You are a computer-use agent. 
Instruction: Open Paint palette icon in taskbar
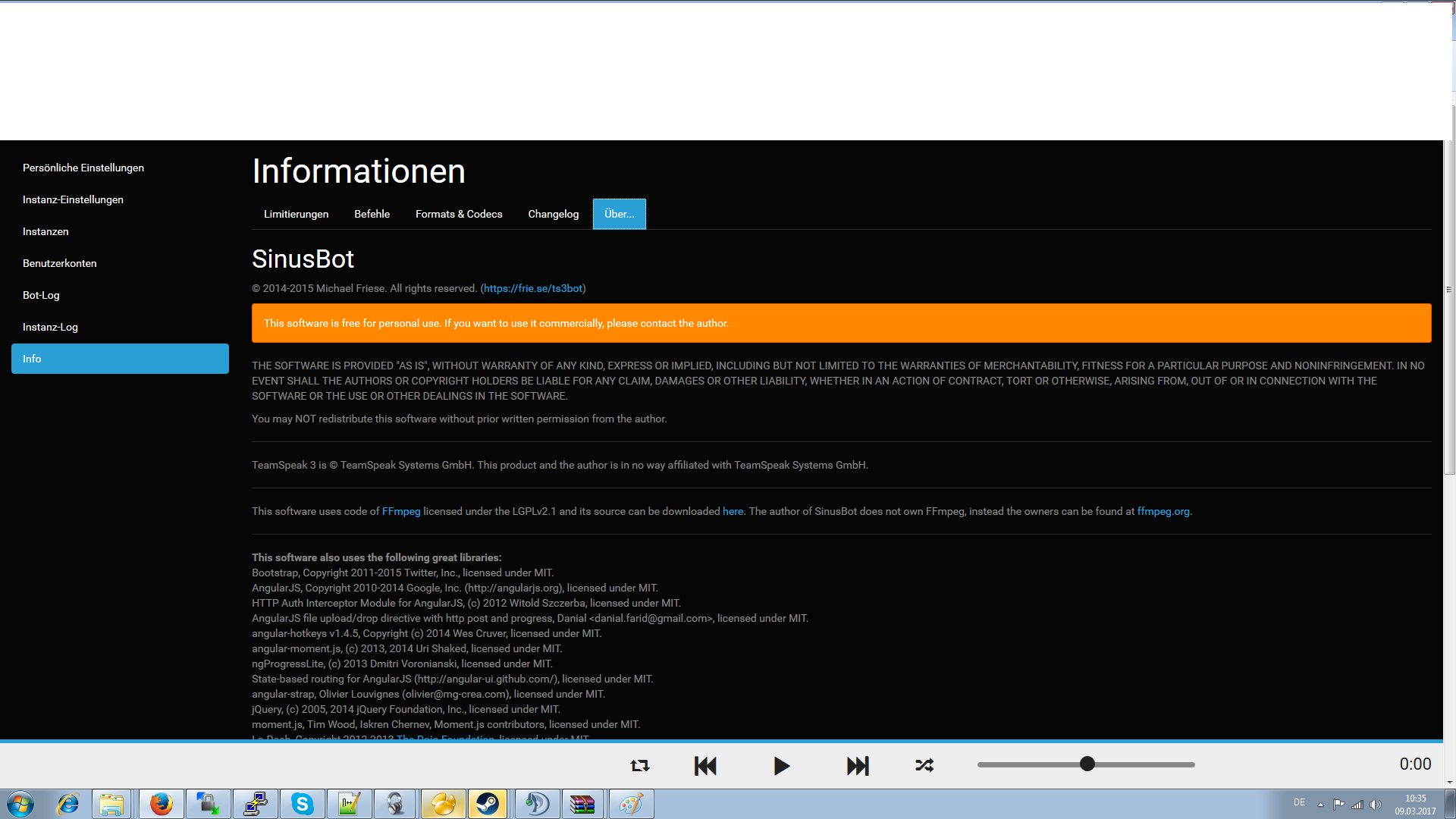631,804
